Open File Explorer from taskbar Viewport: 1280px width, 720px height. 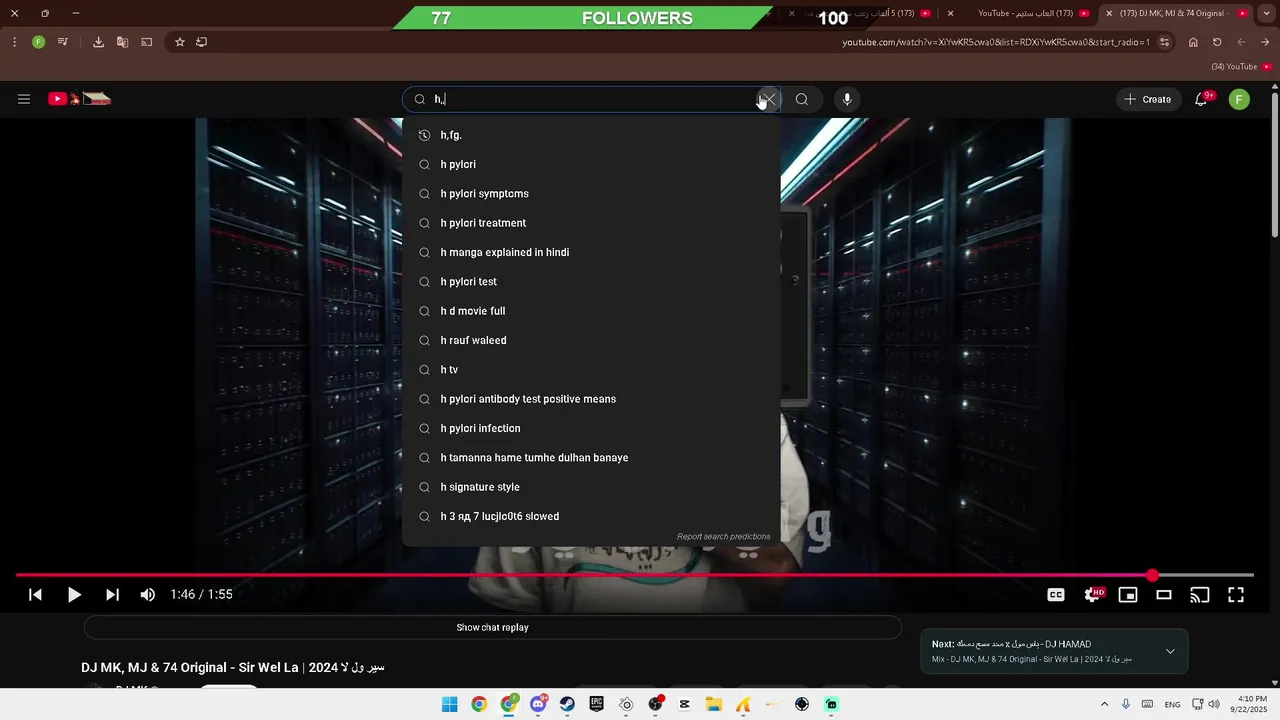click(714, 705)
